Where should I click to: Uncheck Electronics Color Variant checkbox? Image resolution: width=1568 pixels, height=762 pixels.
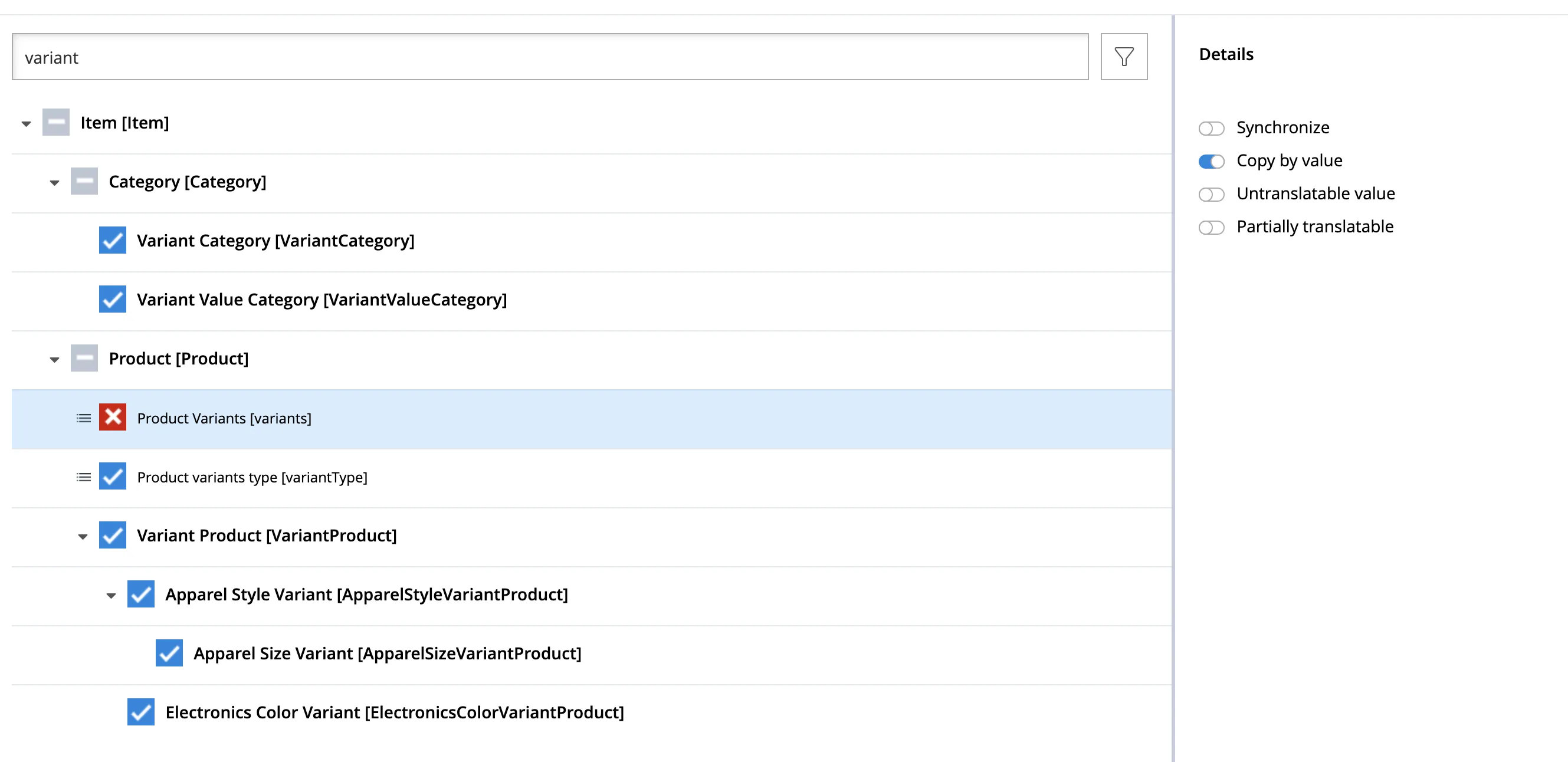(x=140, y=712)
